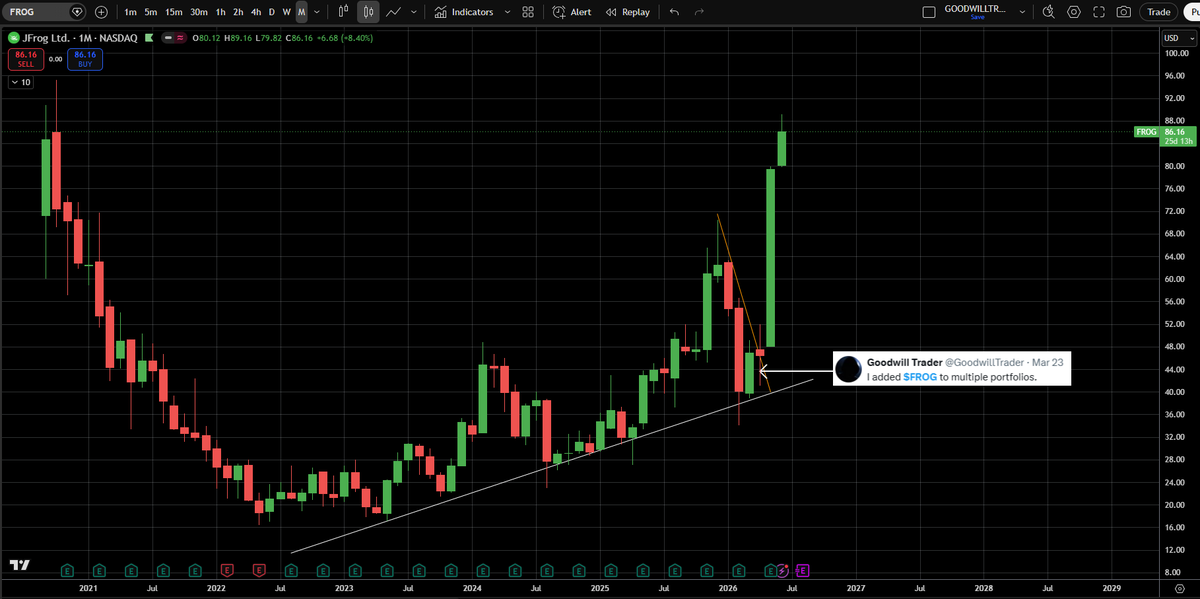Open the compare or add symbol plus icon

point(102,12)
